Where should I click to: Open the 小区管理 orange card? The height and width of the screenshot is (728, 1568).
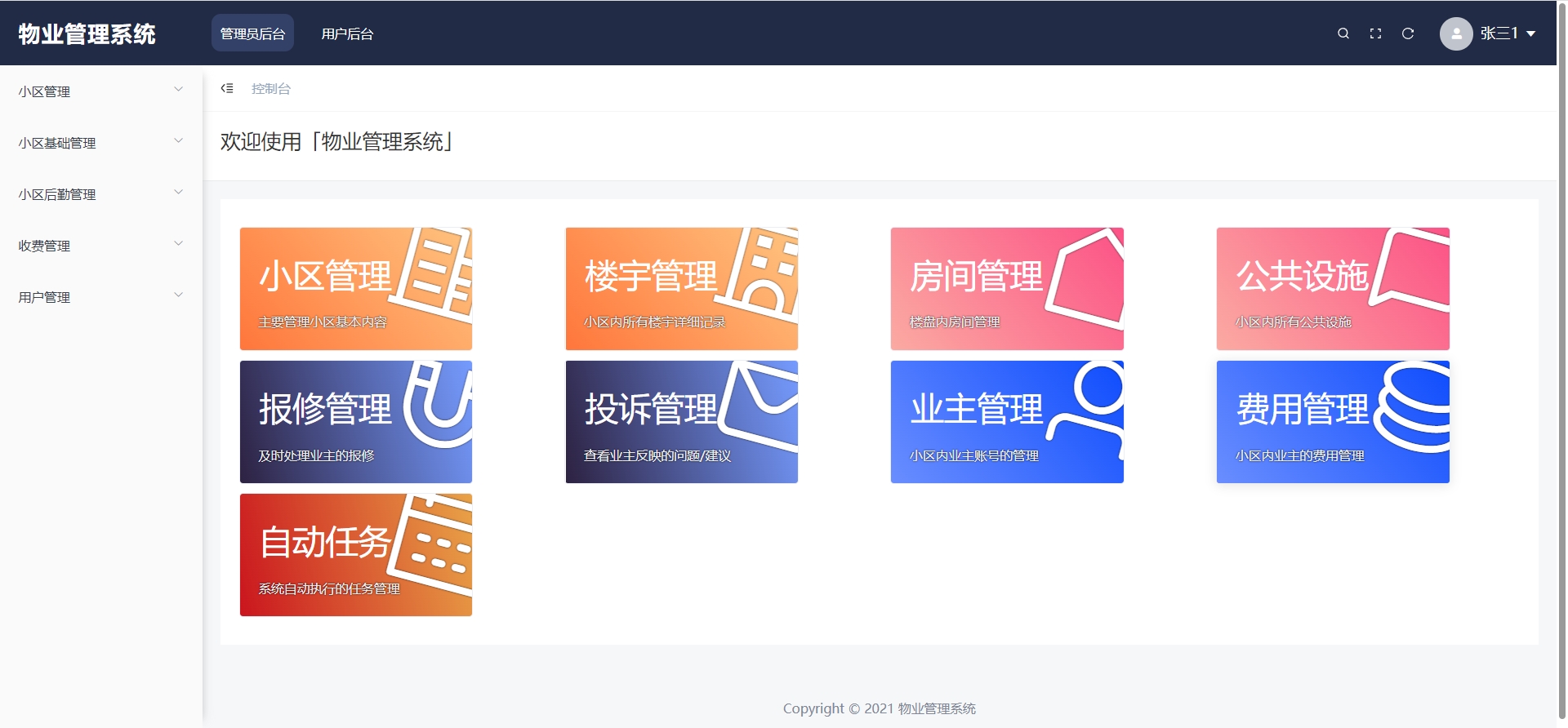click(356, 289)
